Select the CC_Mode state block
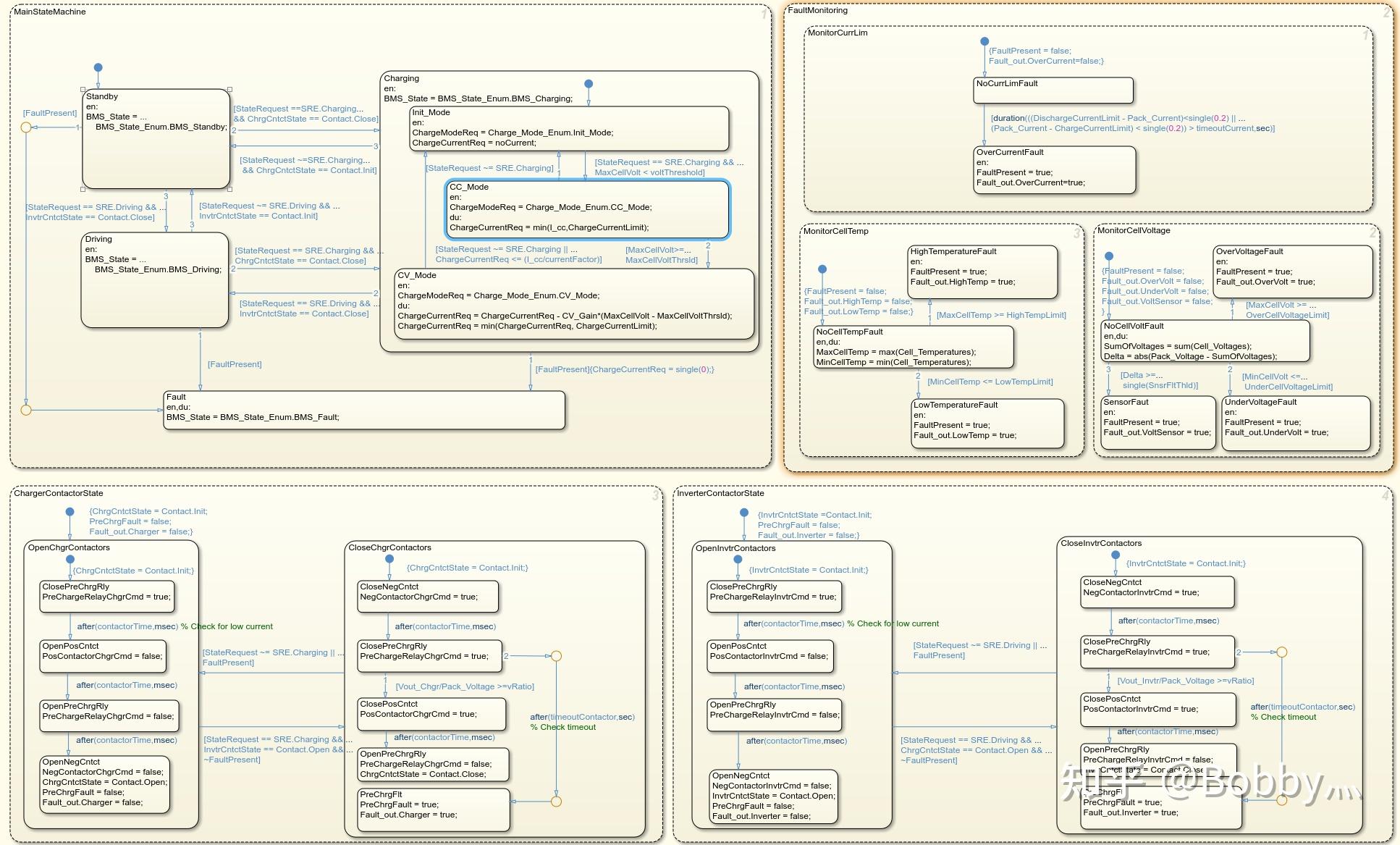Screen dimensions: 1400x845 (587, 209)
